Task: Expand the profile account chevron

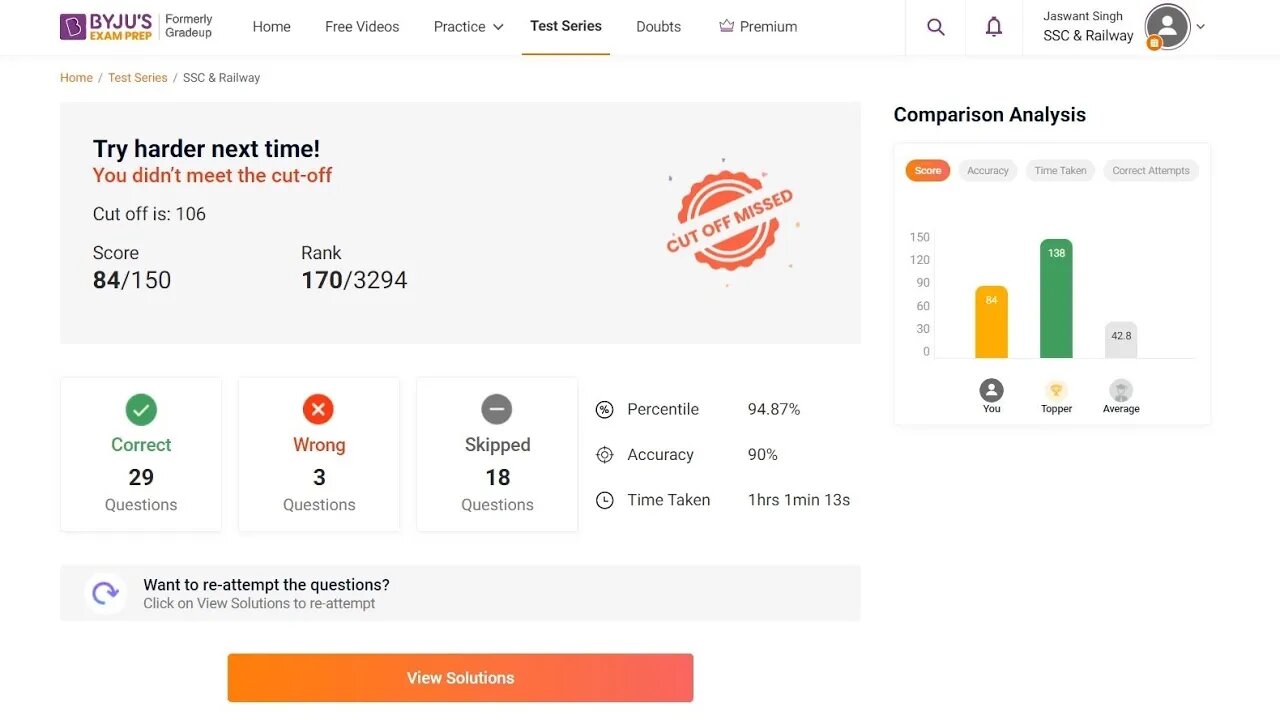Action: pos(1201,27)
